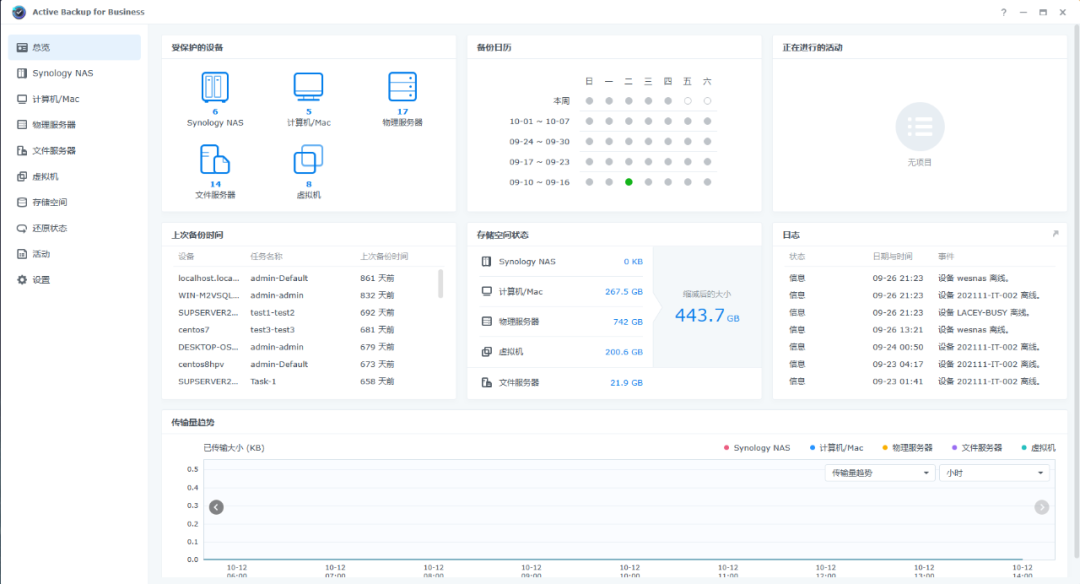Click the 物理服务器 server icon in 受保护的设备
This screenshot has height=584, width=1080.
[x=402, y=87]
